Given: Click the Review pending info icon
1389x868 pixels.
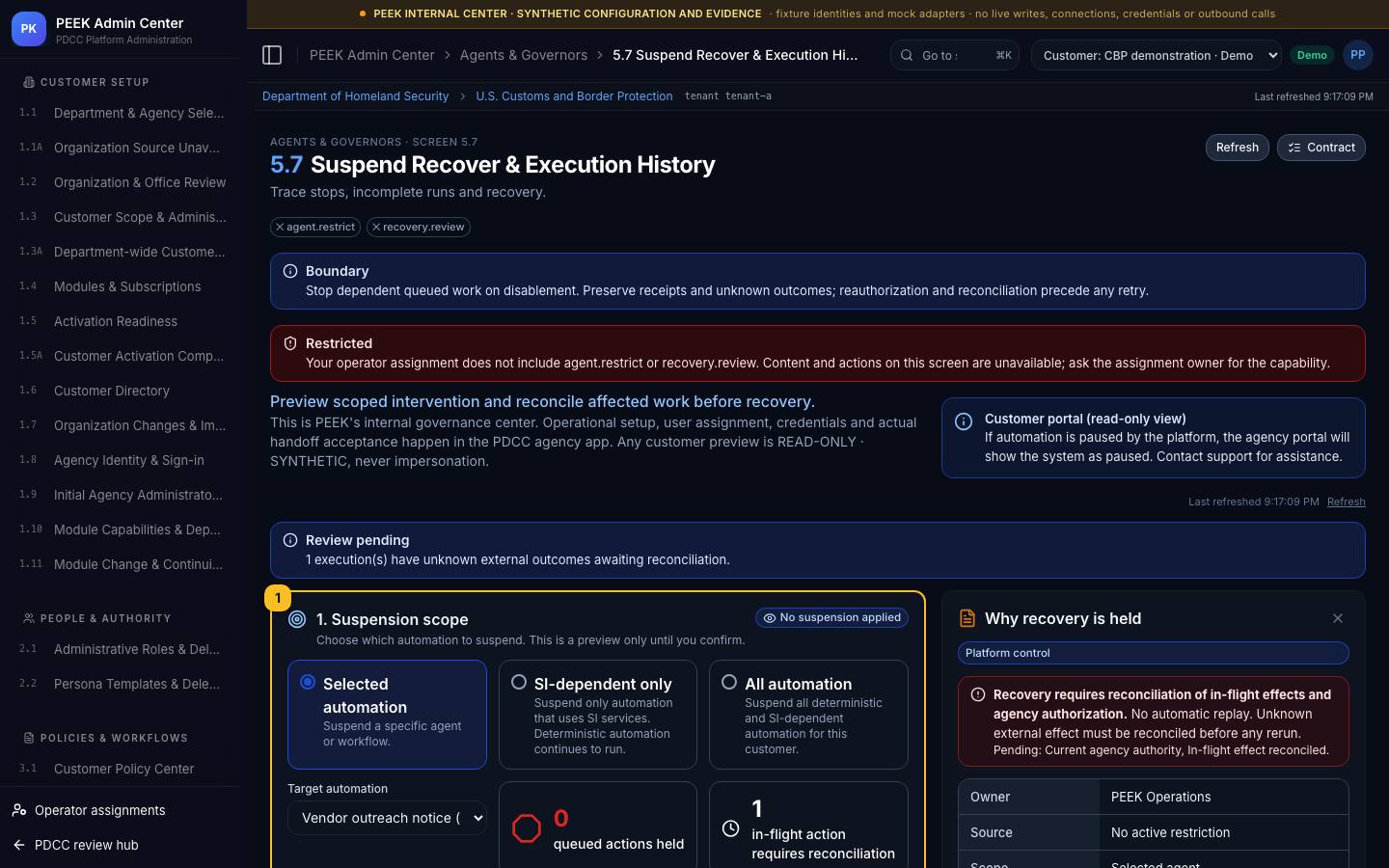Looking at the screenshot, I should [x=290, y=540].
